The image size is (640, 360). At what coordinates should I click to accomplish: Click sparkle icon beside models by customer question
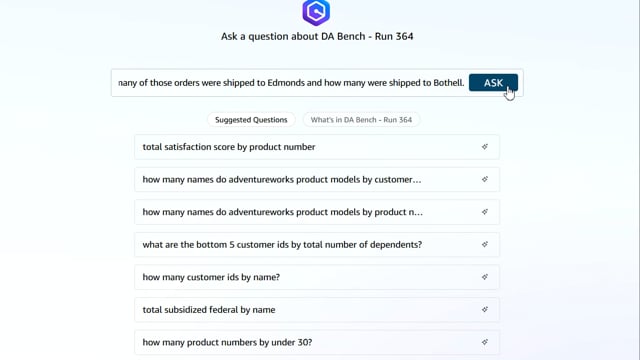point(484,179)
